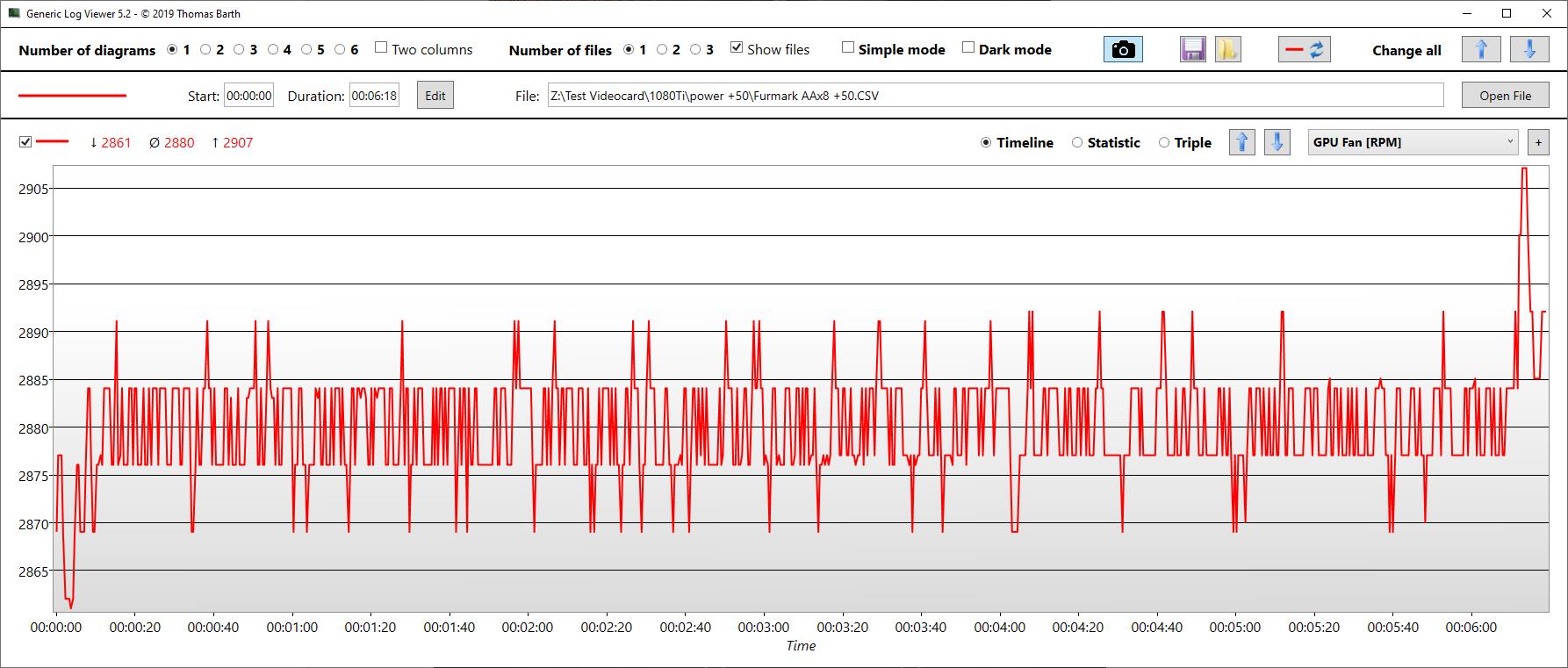Click Change all down arrow
The height and width of the screenshot is (668, 1568).
(1528, 50)
